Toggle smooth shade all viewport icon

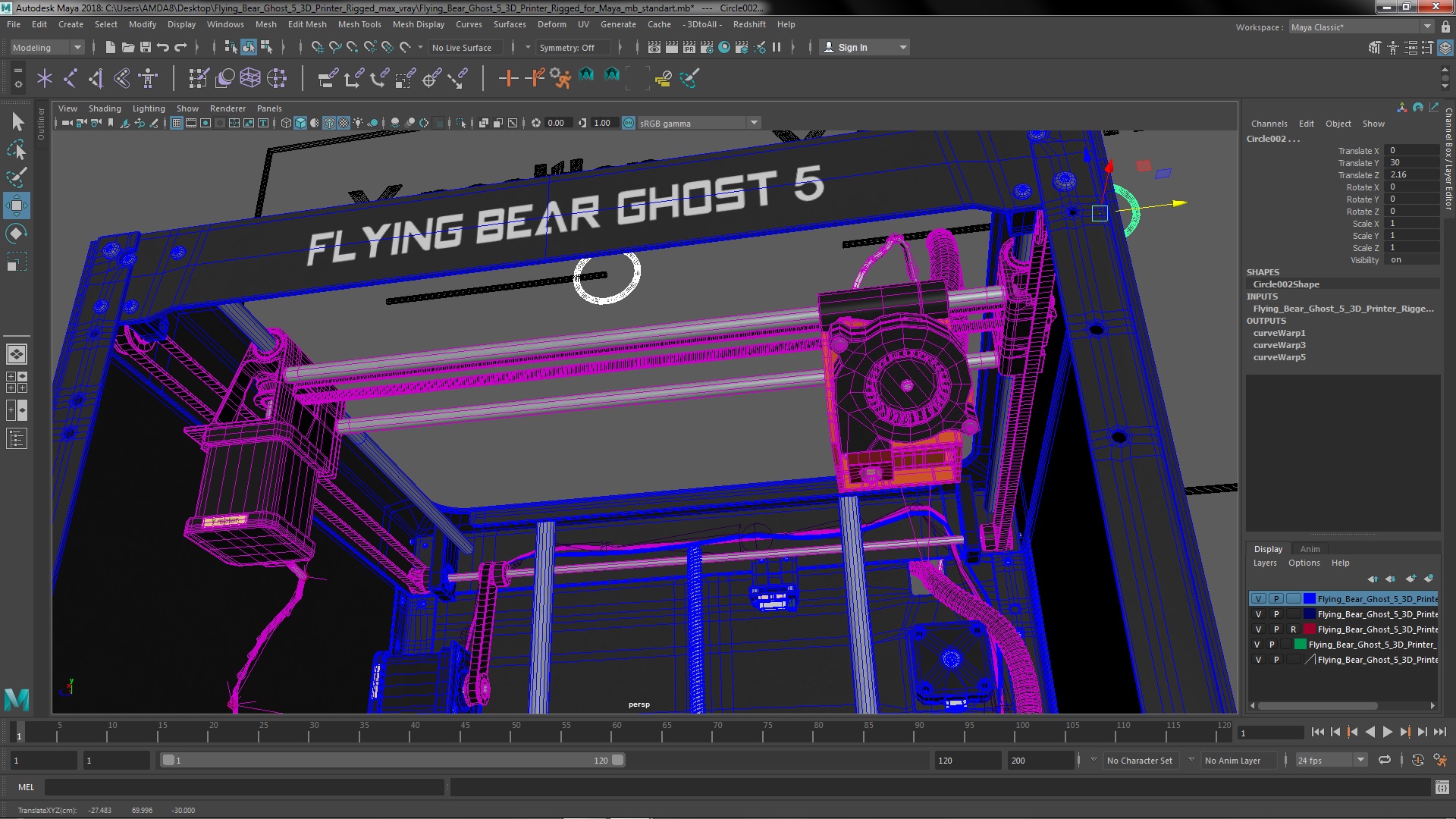300,123
